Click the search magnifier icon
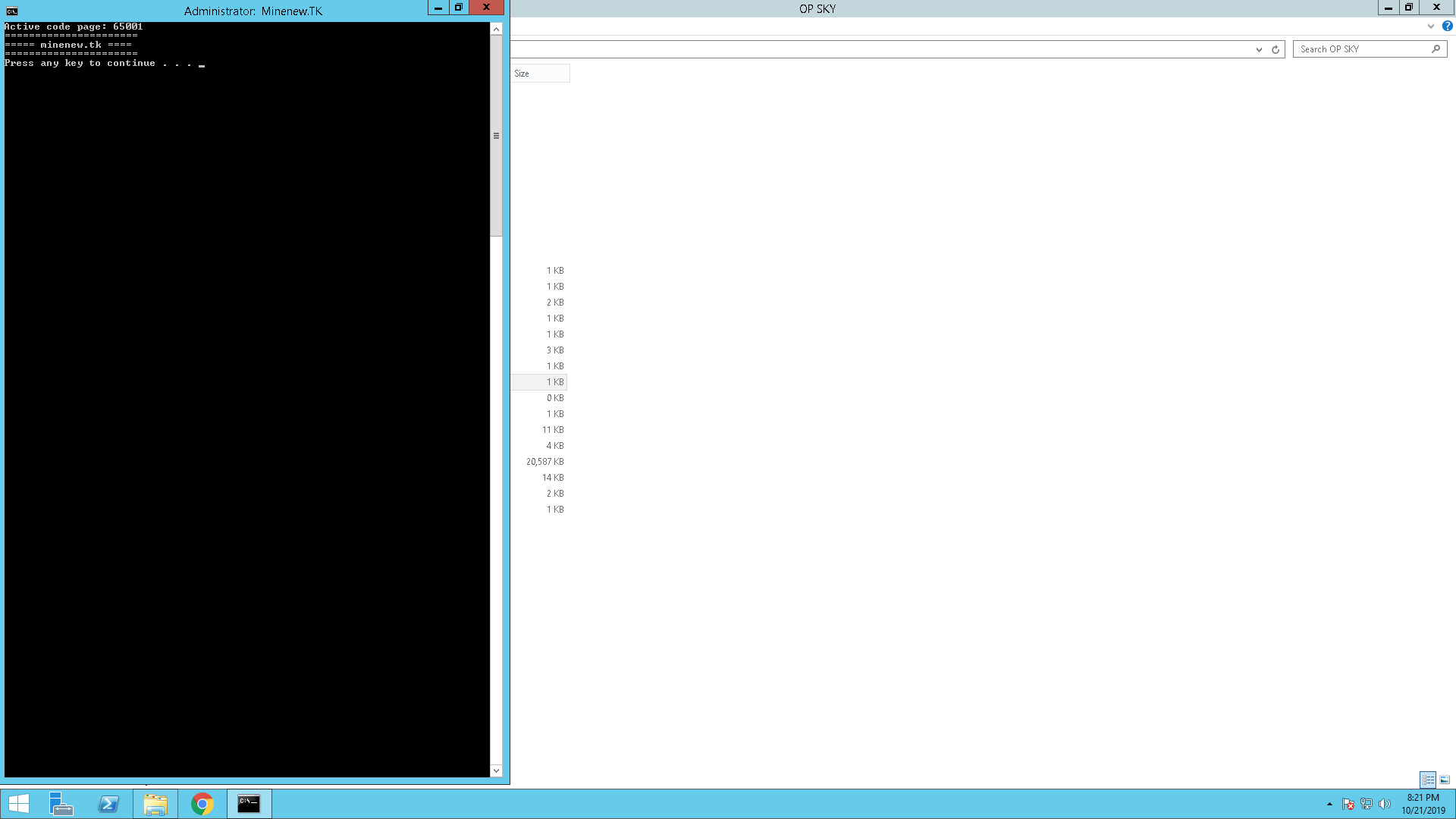The width and height of the screenshot is (1456, 819). 1436,49
